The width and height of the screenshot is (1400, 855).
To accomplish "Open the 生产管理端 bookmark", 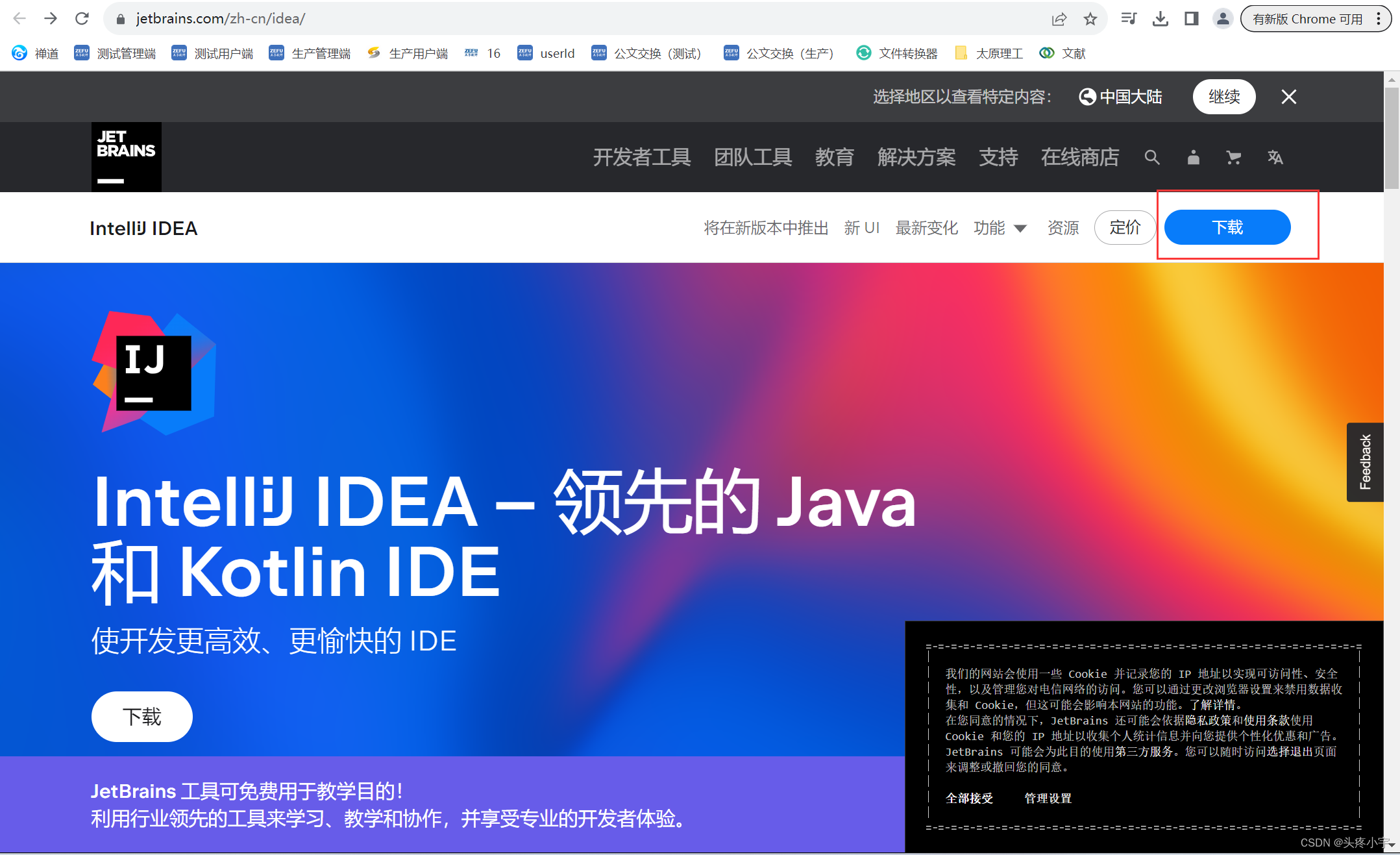I will [x=310, y=53].
